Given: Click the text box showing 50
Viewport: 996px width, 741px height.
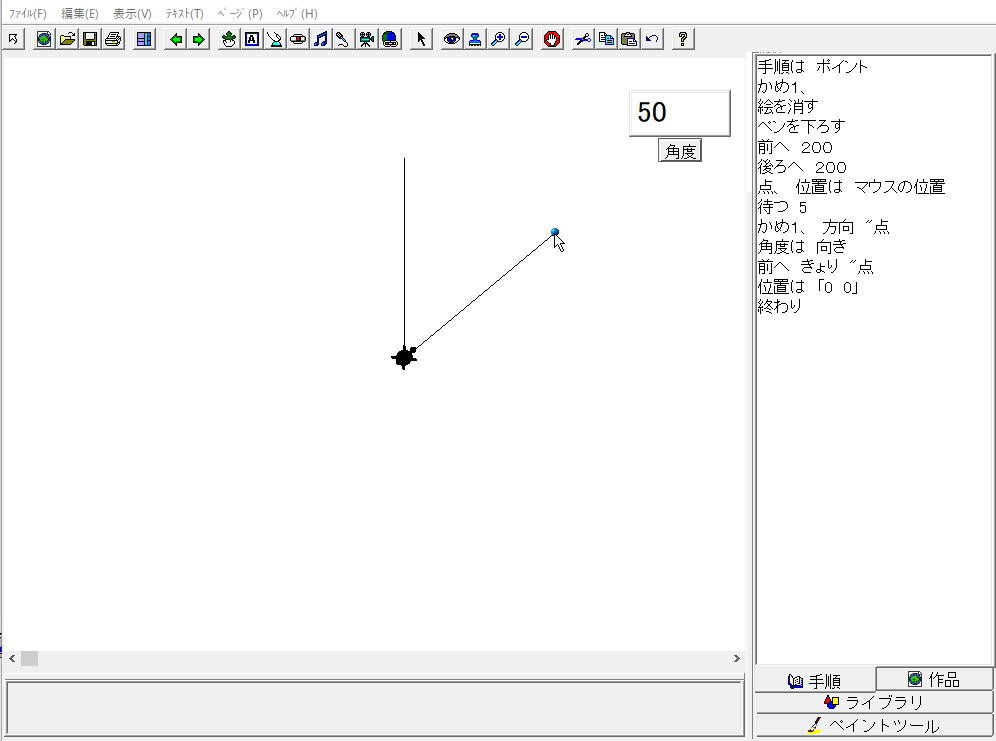Looking at the screenshot, I should (679, 113).
